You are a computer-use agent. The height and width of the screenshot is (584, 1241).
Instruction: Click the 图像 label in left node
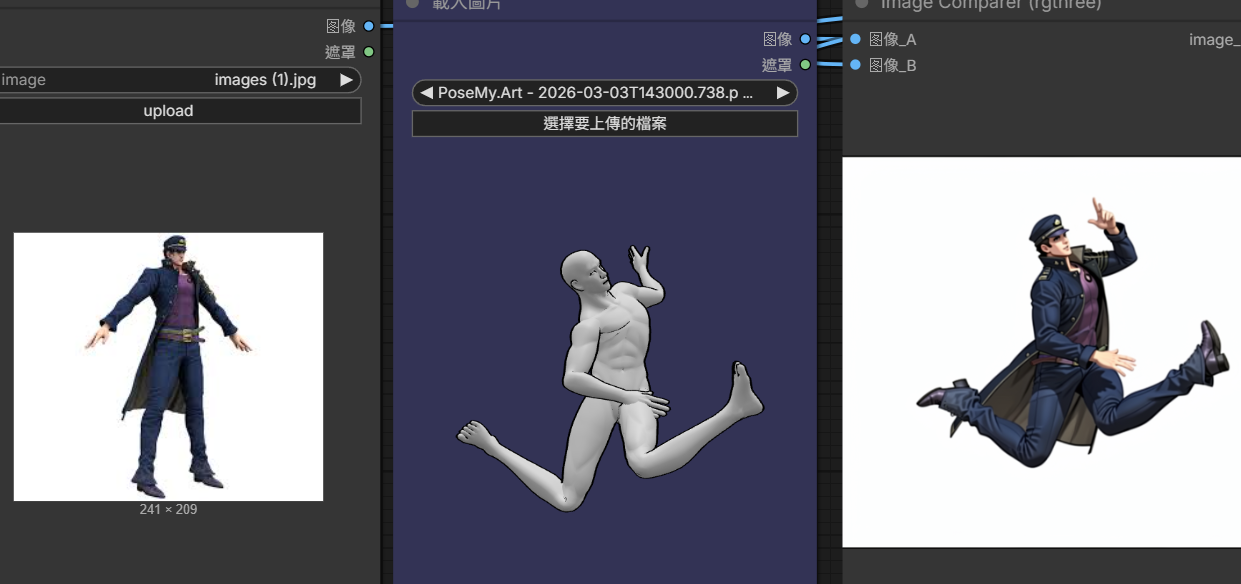point(341,26)
